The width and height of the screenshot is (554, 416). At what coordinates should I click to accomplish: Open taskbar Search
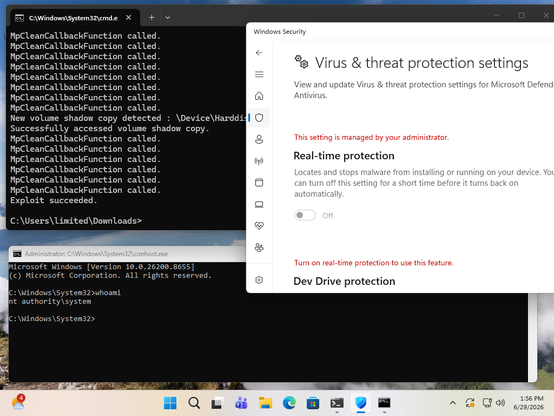click(194, 403)
